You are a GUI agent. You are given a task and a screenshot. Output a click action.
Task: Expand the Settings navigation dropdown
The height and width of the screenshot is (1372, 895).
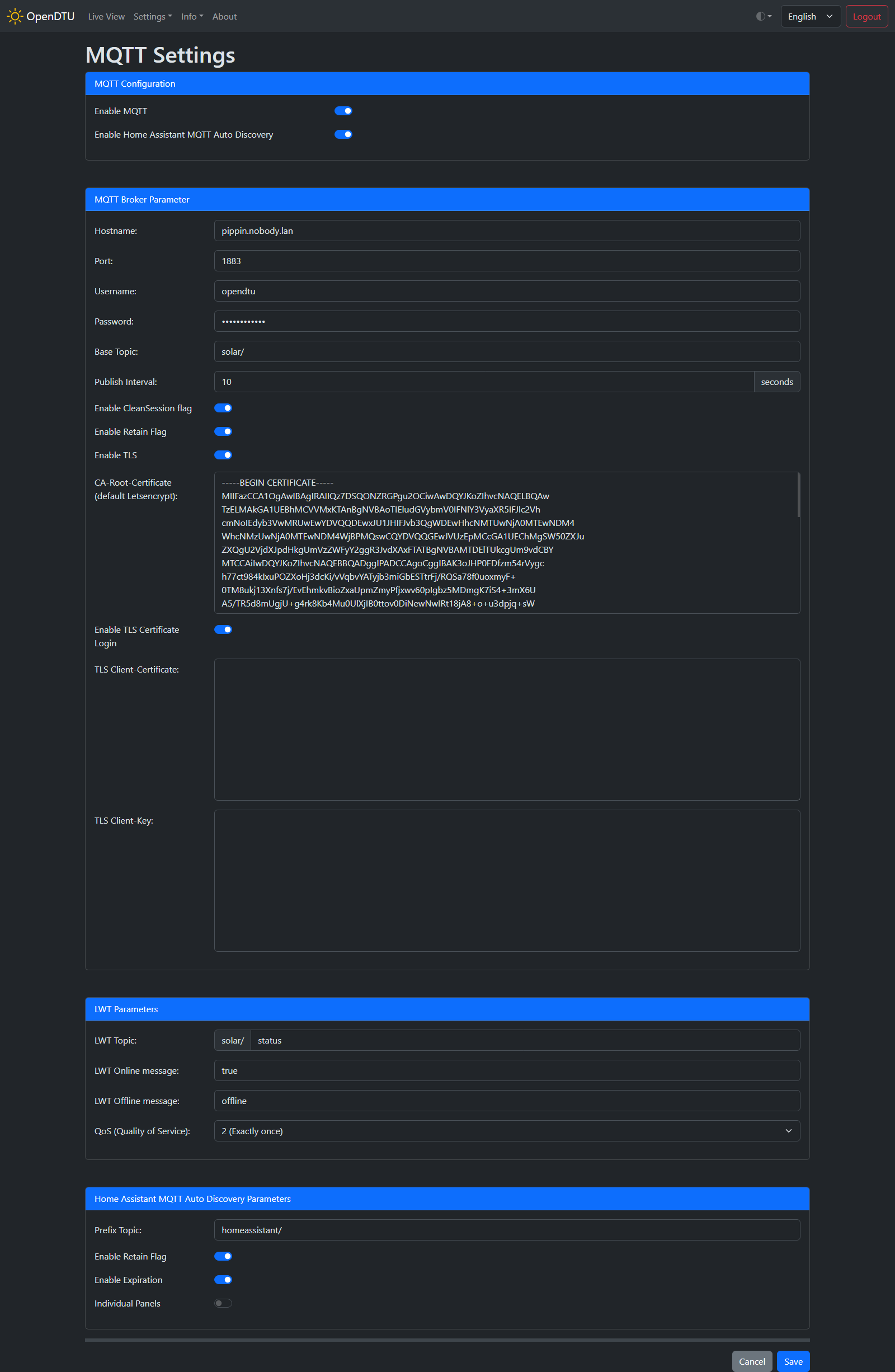pos(153,16)
